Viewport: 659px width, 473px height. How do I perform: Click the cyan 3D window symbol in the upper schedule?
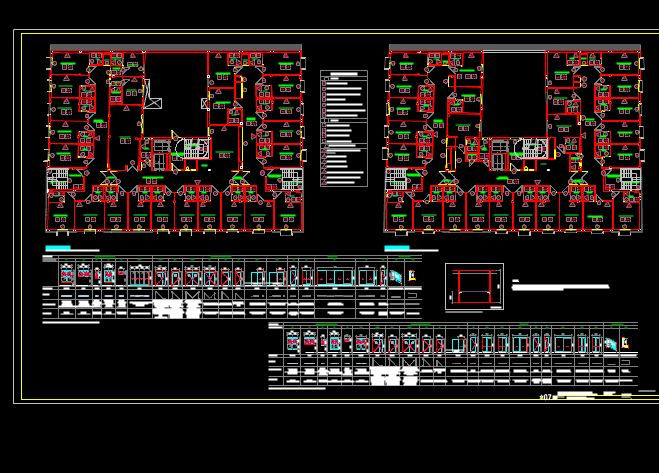pyautogui.click(x=395, y=277)
